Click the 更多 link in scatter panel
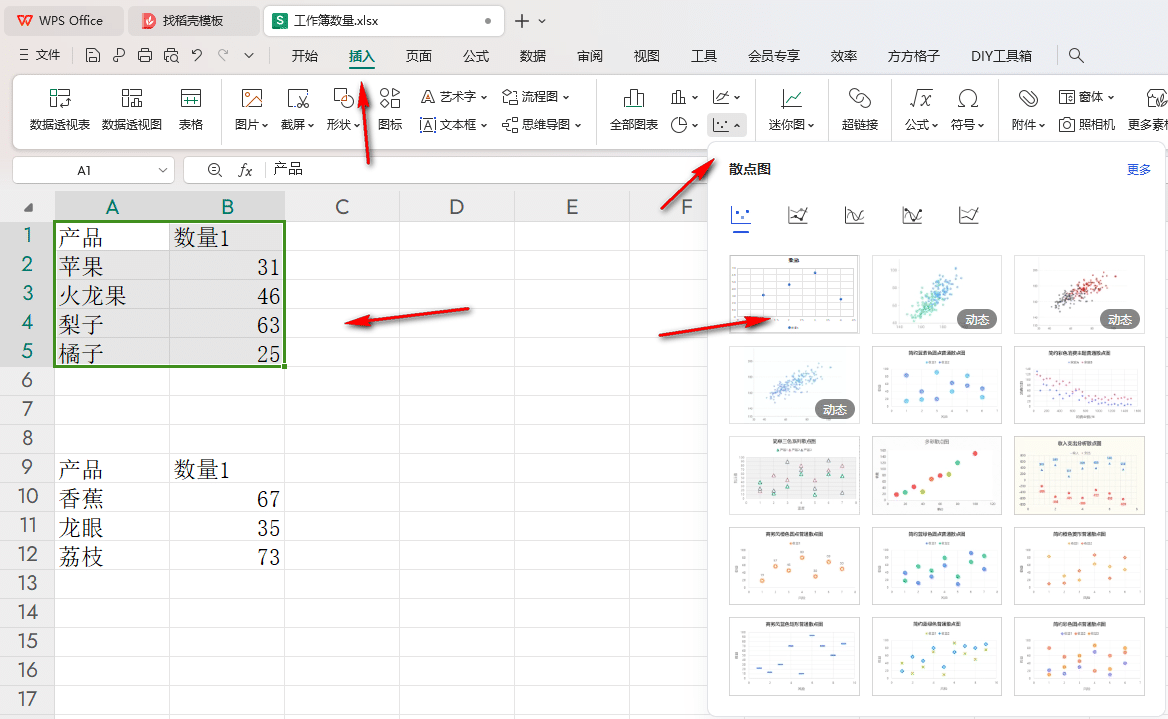The height and width of the screenshot is (719, 1168). click(1138, 170)
